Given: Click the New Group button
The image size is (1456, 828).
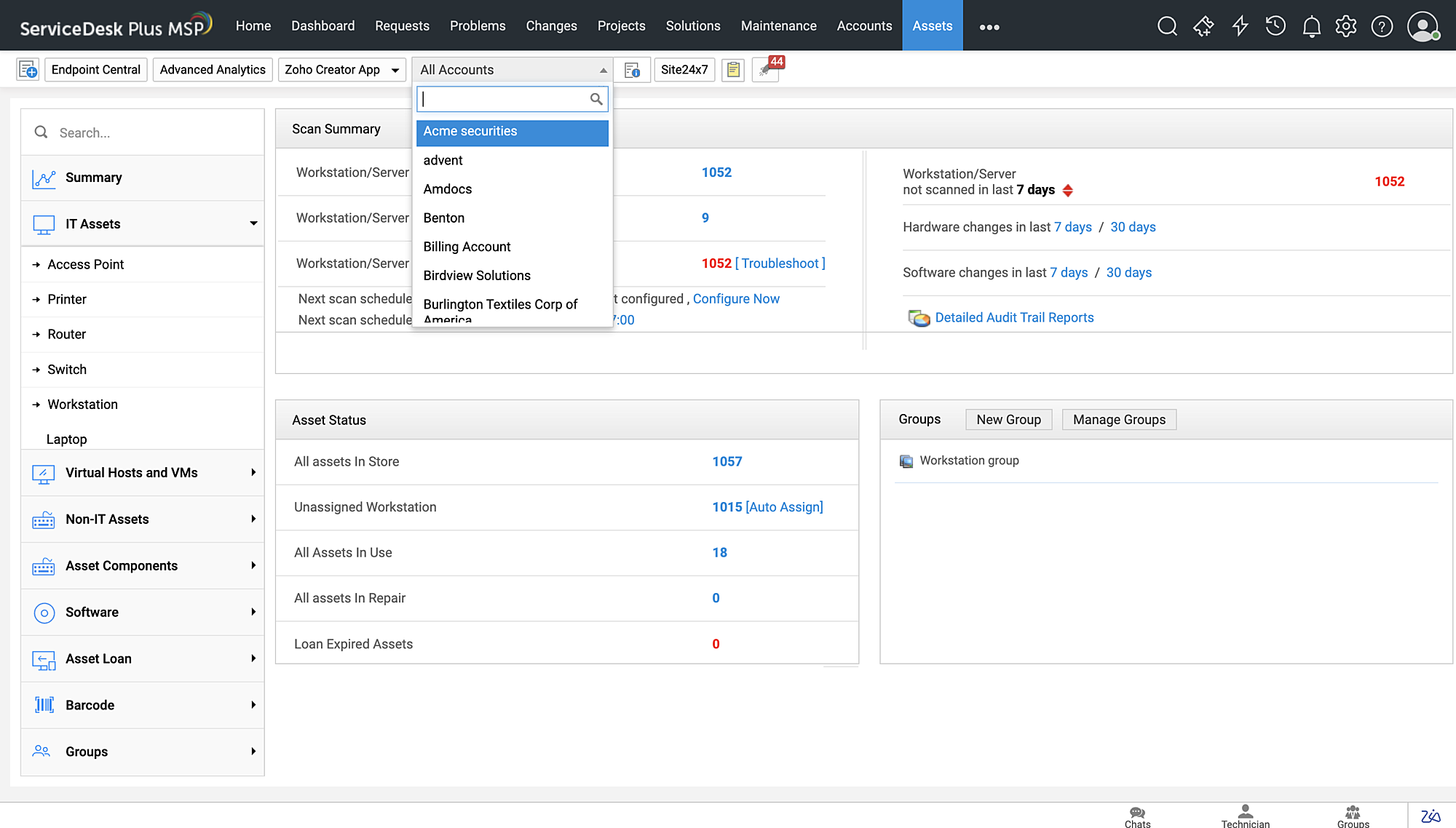Looking at the screenshot, I should point(1008,420).
